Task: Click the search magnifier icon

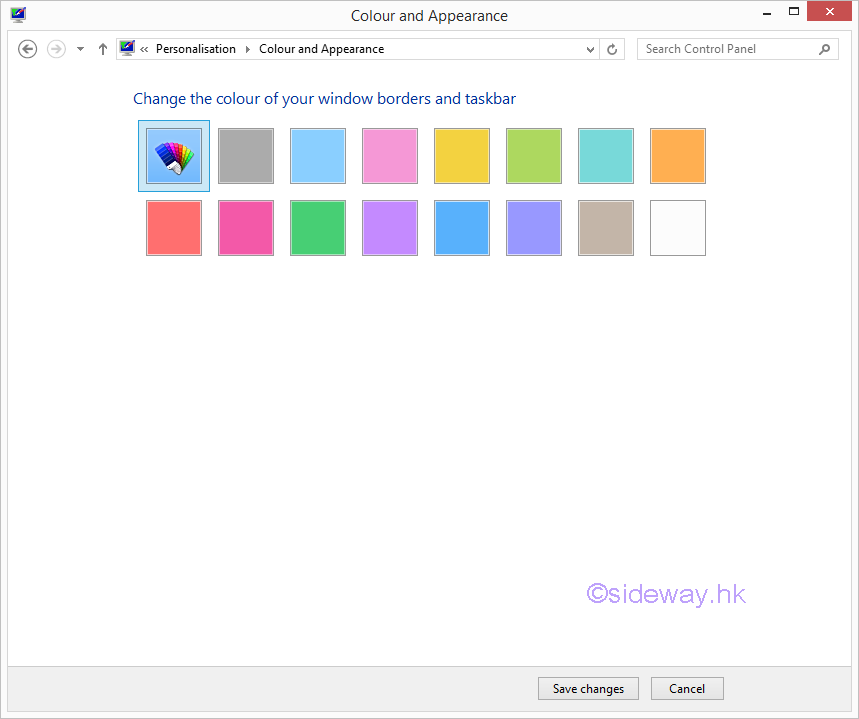Action: coord(825,49)
